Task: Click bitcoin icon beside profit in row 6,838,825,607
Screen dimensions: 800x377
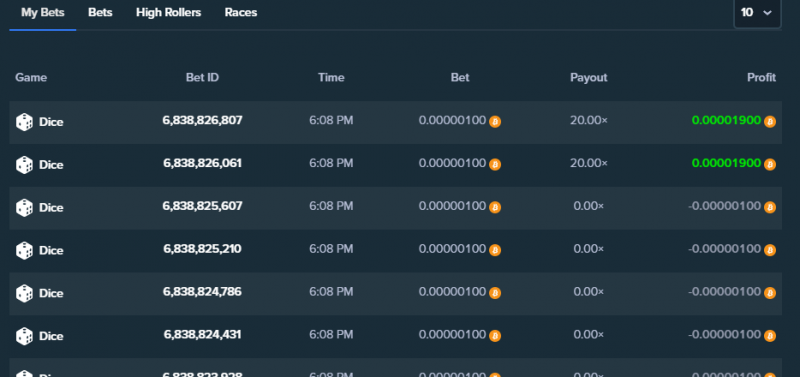Action: pos(770,207)
